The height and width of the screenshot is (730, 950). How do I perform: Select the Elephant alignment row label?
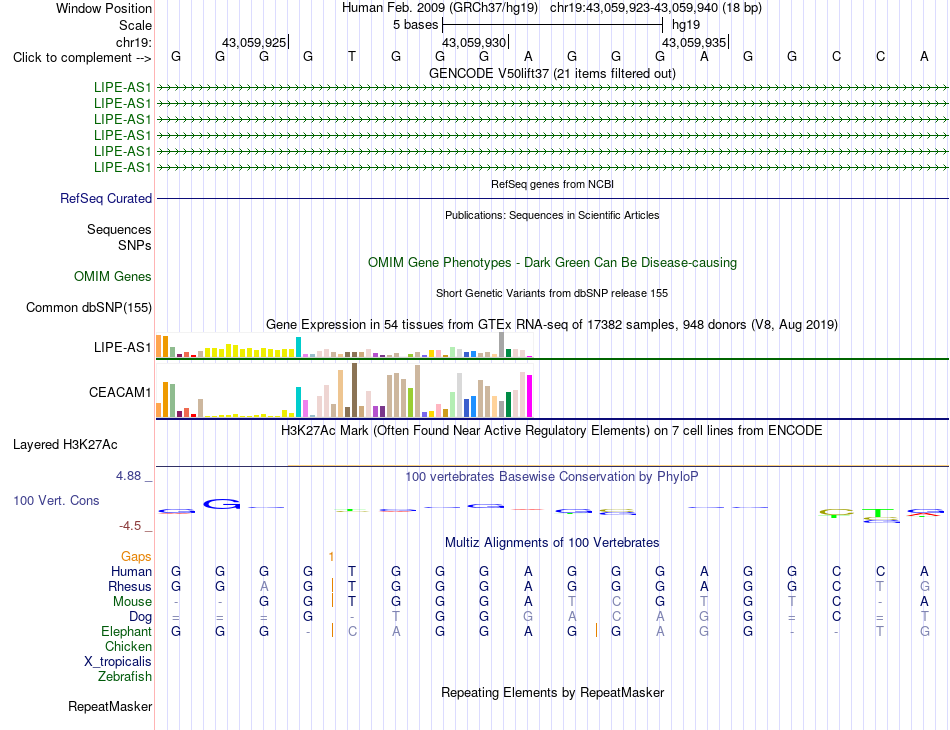(126, 631)
